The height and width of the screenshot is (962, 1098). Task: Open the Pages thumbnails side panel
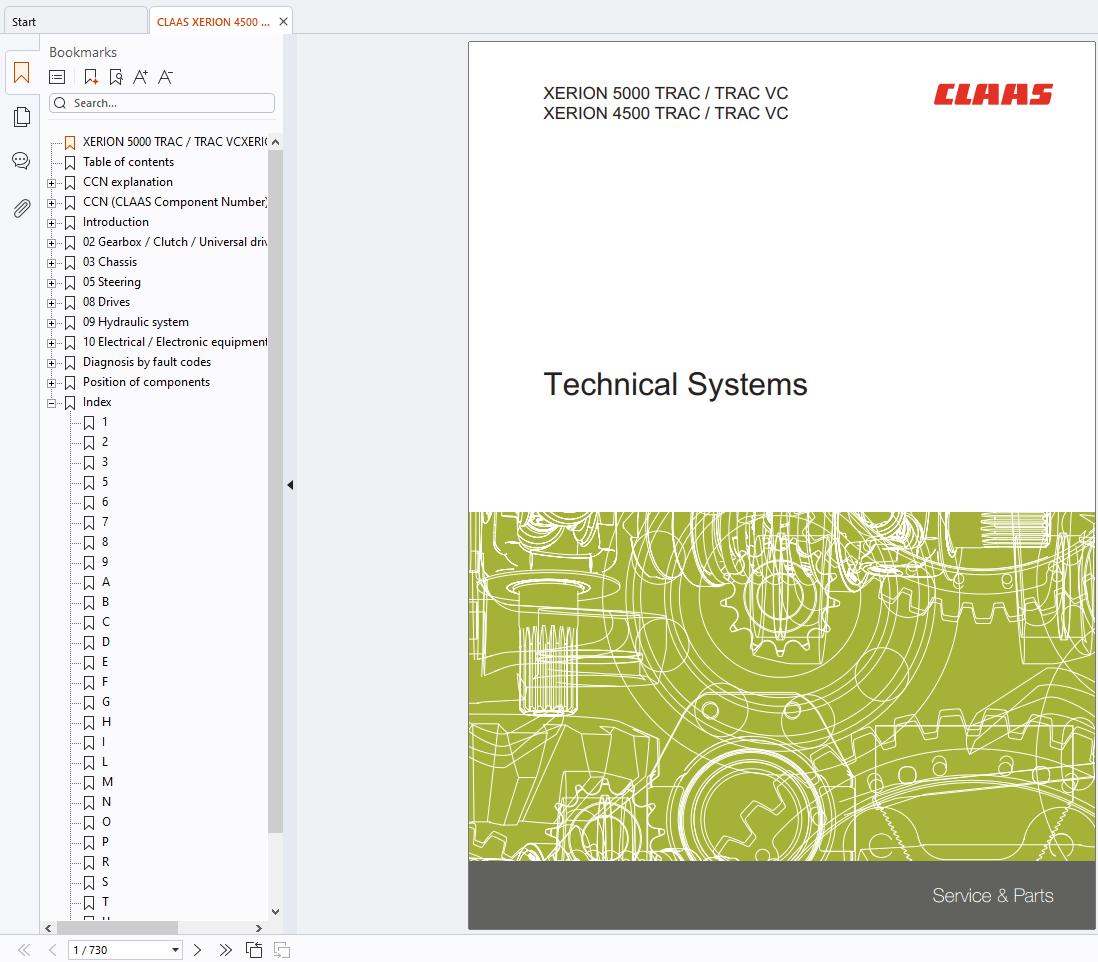pos(21,118)
